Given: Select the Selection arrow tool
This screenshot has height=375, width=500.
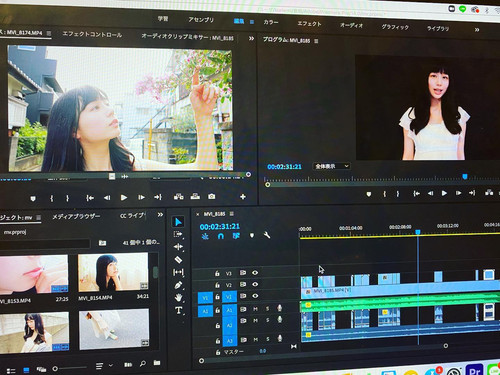Looking at the screenshot, I should pos(178,222).
